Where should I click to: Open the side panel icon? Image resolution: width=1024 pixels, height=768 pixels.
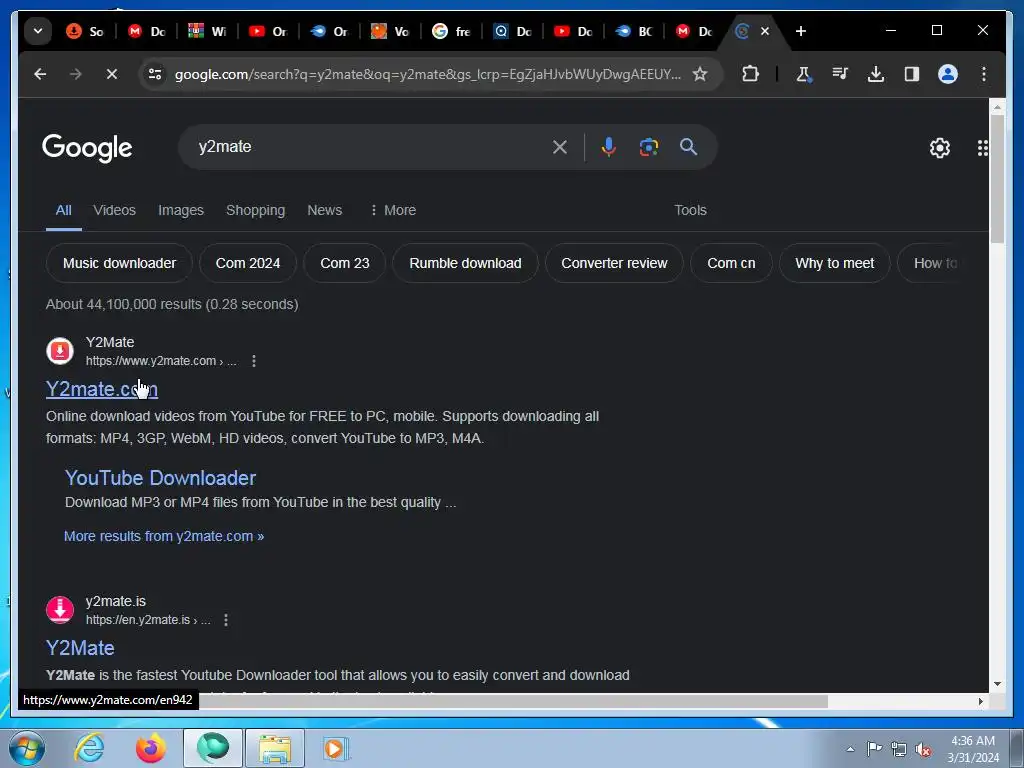coord(912,74)
